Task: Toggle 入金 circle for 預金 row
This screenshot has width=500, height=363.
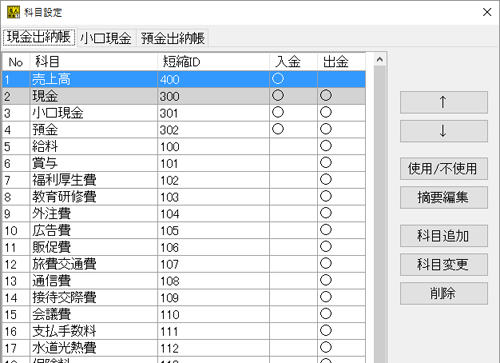Action: pos(278,129)
